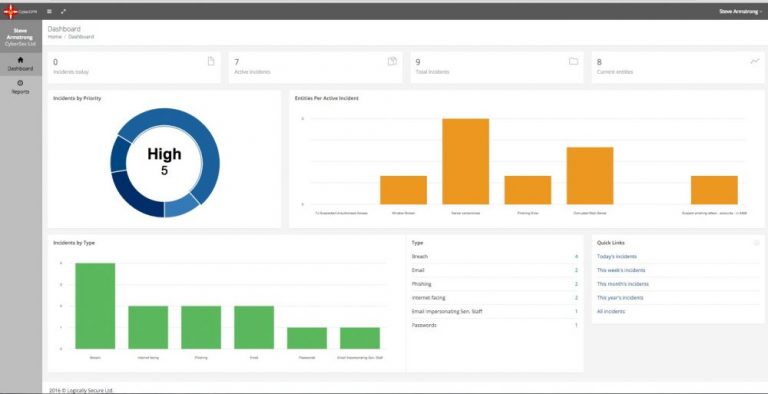
Task: Click the Steve Armstrong profile block in the sidebar
Action: point(21,37)
